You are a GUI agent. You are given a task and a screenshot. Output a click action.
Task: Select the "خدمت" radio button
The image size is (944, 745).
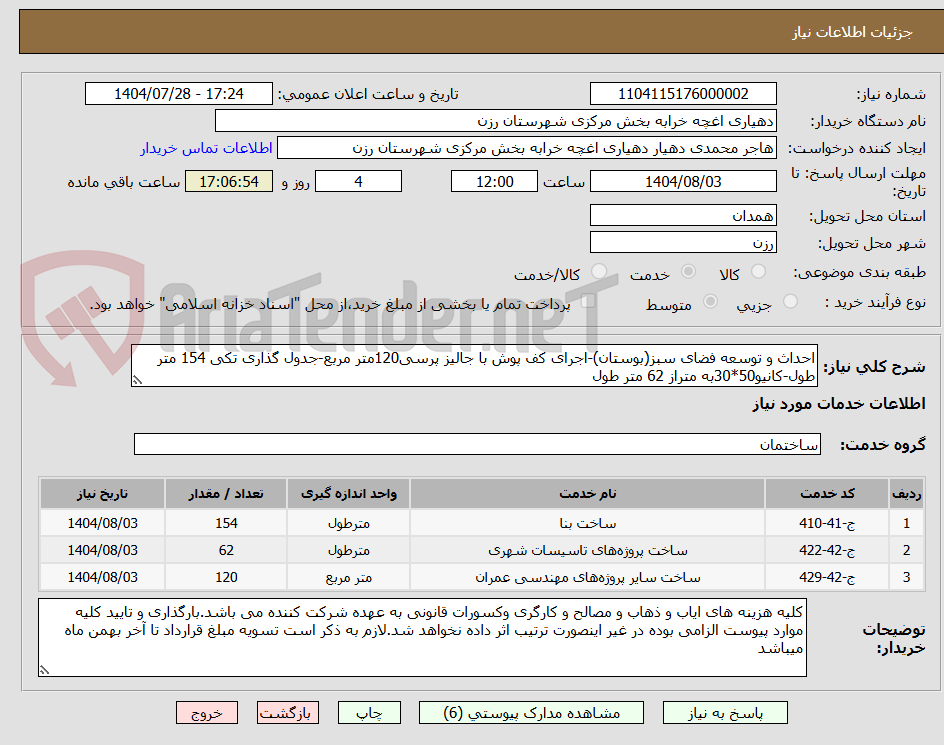pyautogui.click(x=688, y=270)
